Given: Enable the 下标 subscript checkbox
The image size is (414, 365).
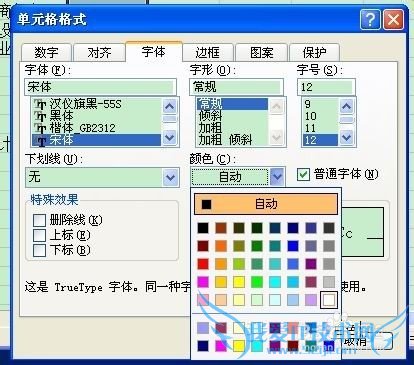Looking at the screenshot, I should pos(39,250).
